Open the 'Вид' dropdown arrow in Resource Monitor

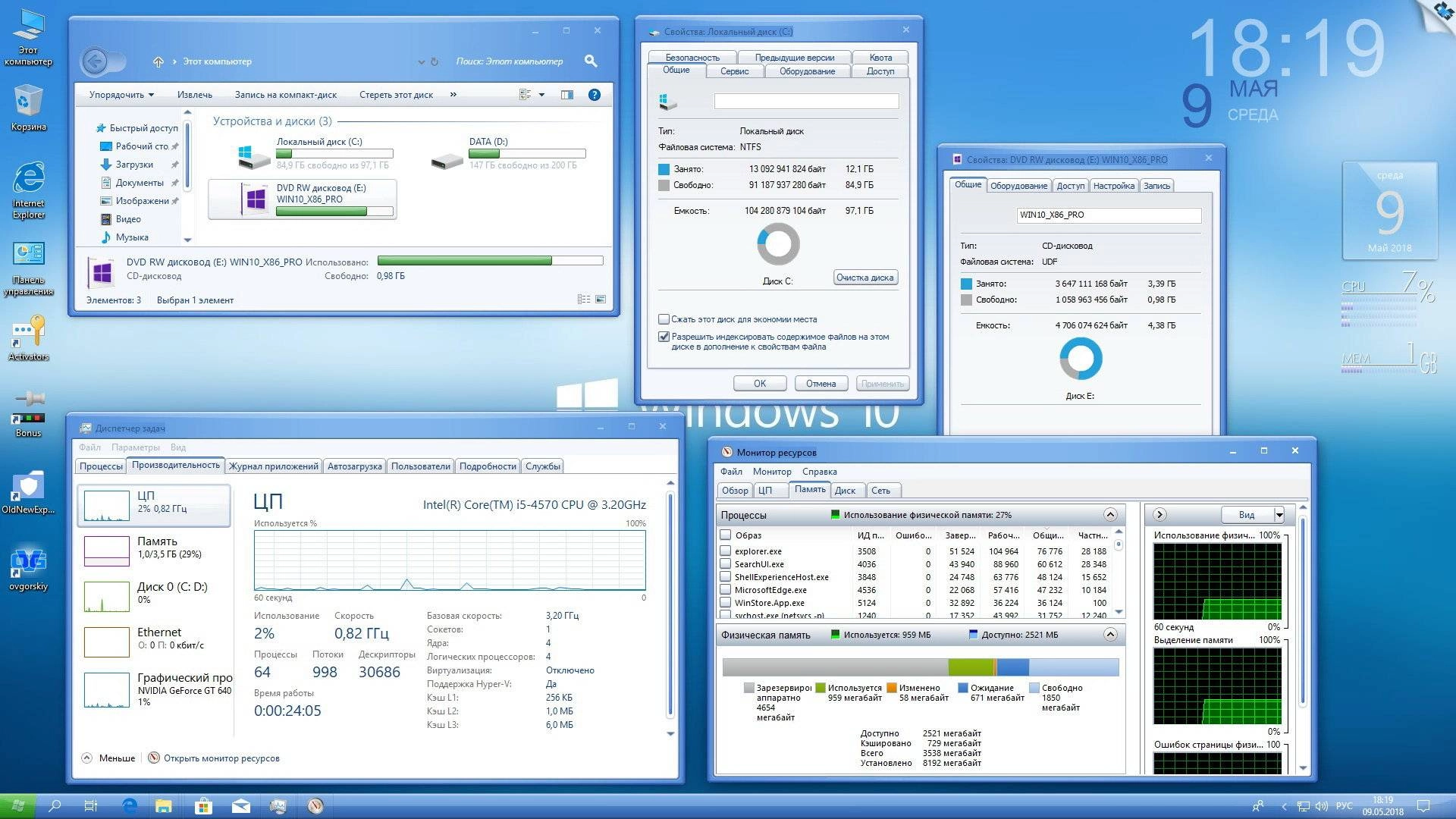(1279, 515)
